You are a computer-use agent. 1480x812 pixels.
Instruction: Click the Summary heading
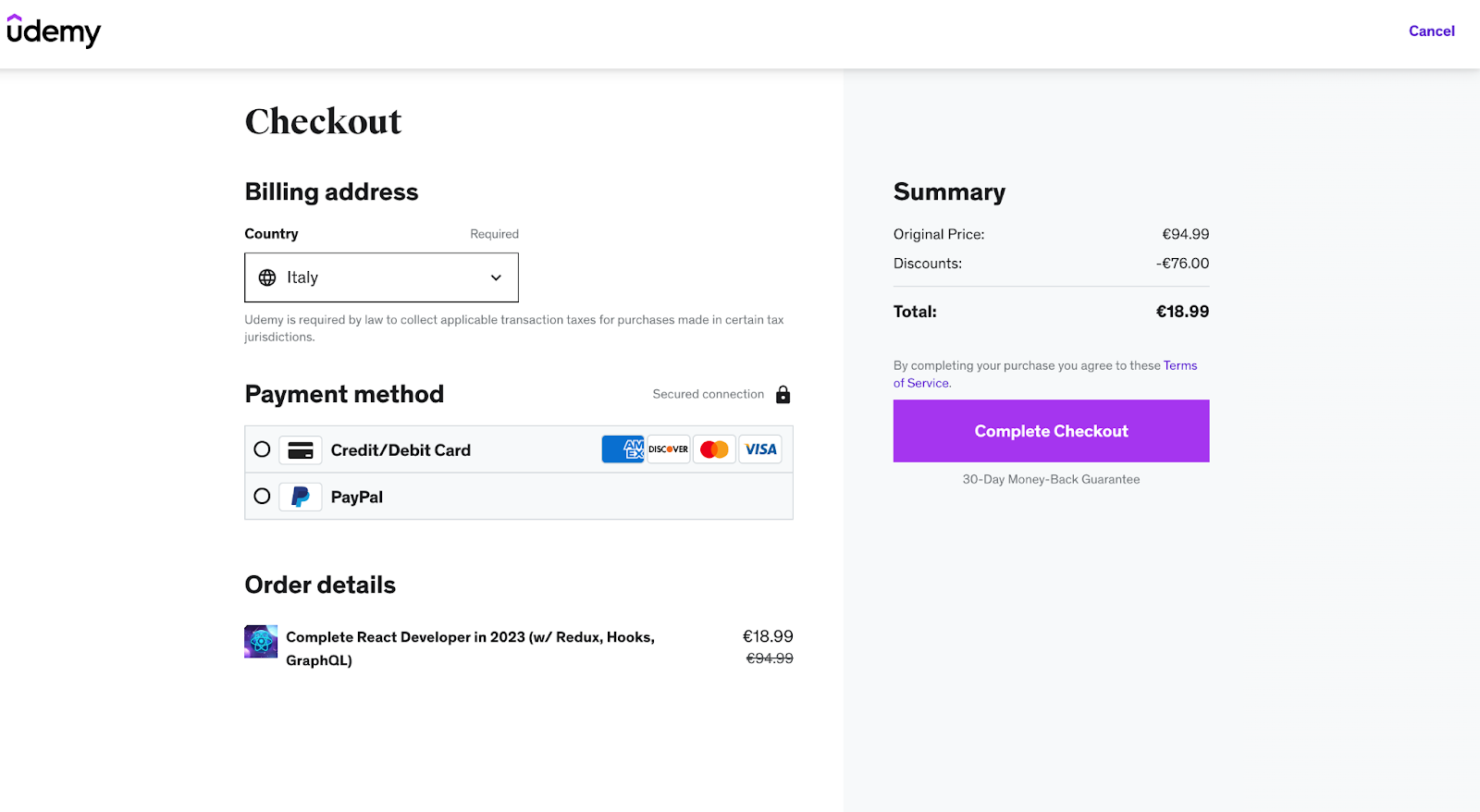[949, 191]
